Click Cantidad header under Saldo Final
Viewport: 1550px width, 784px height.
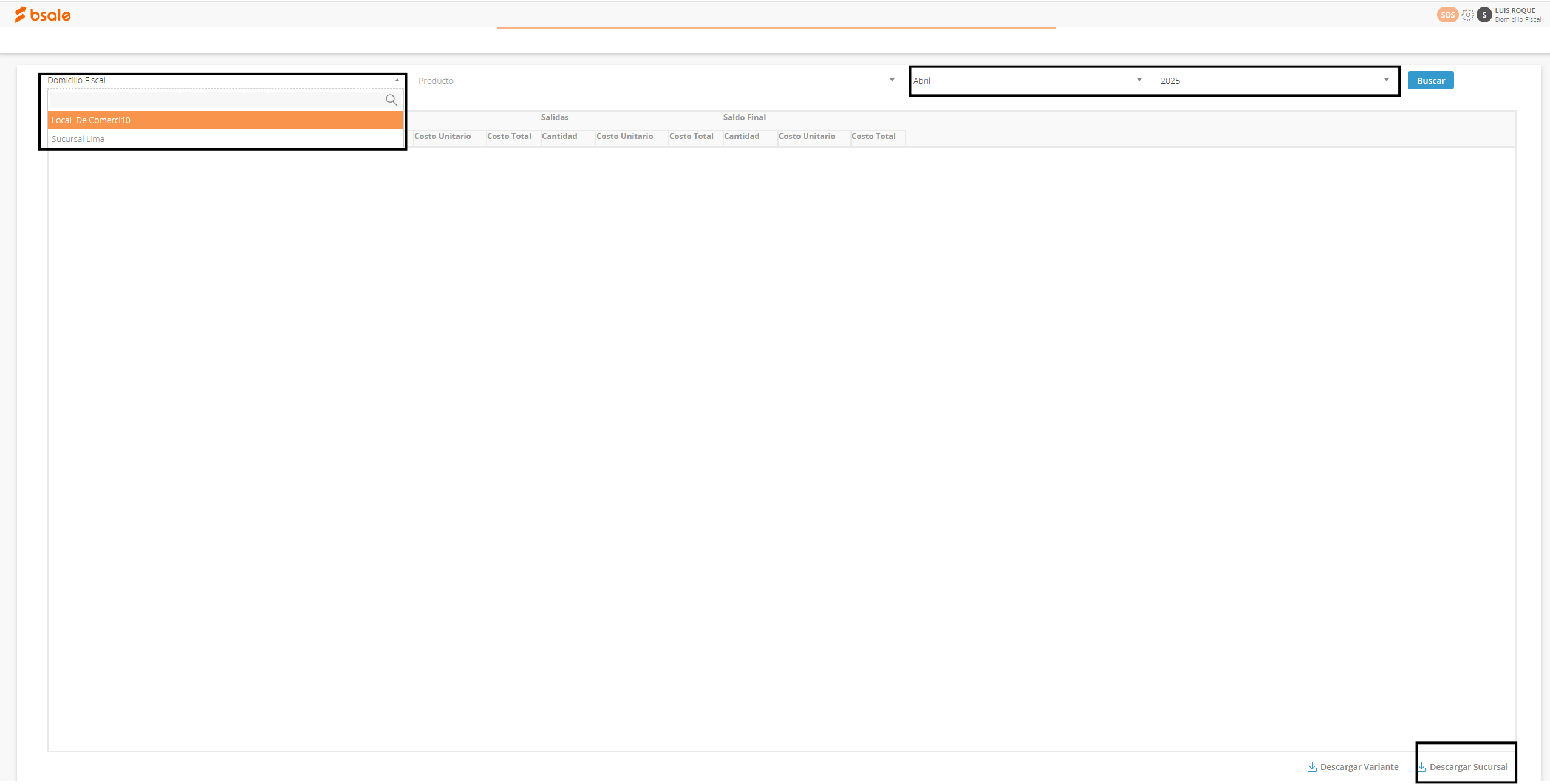[x=742, y=137]
